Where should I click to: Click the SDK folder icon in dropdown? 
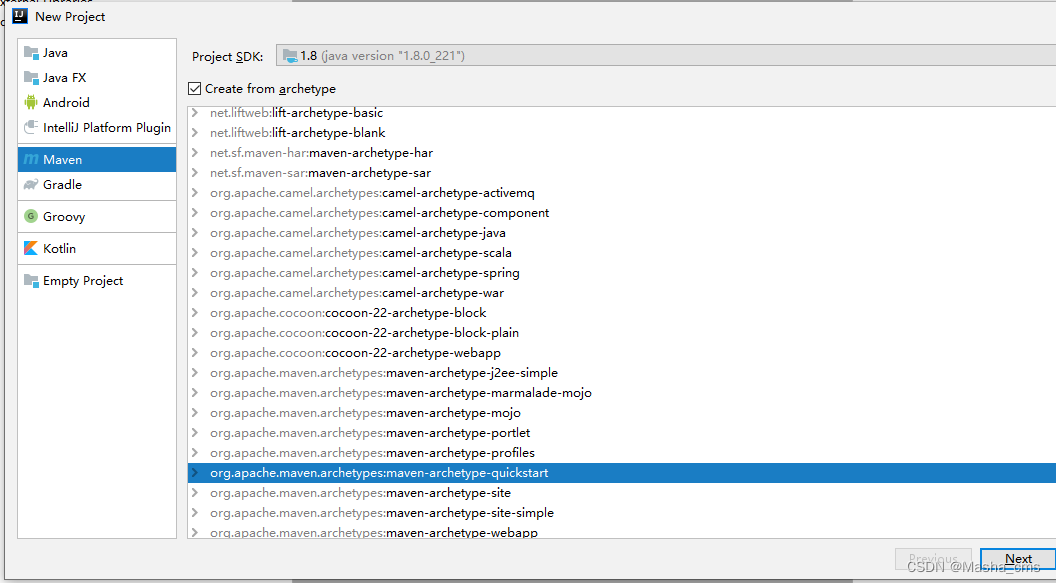[290, 56]
